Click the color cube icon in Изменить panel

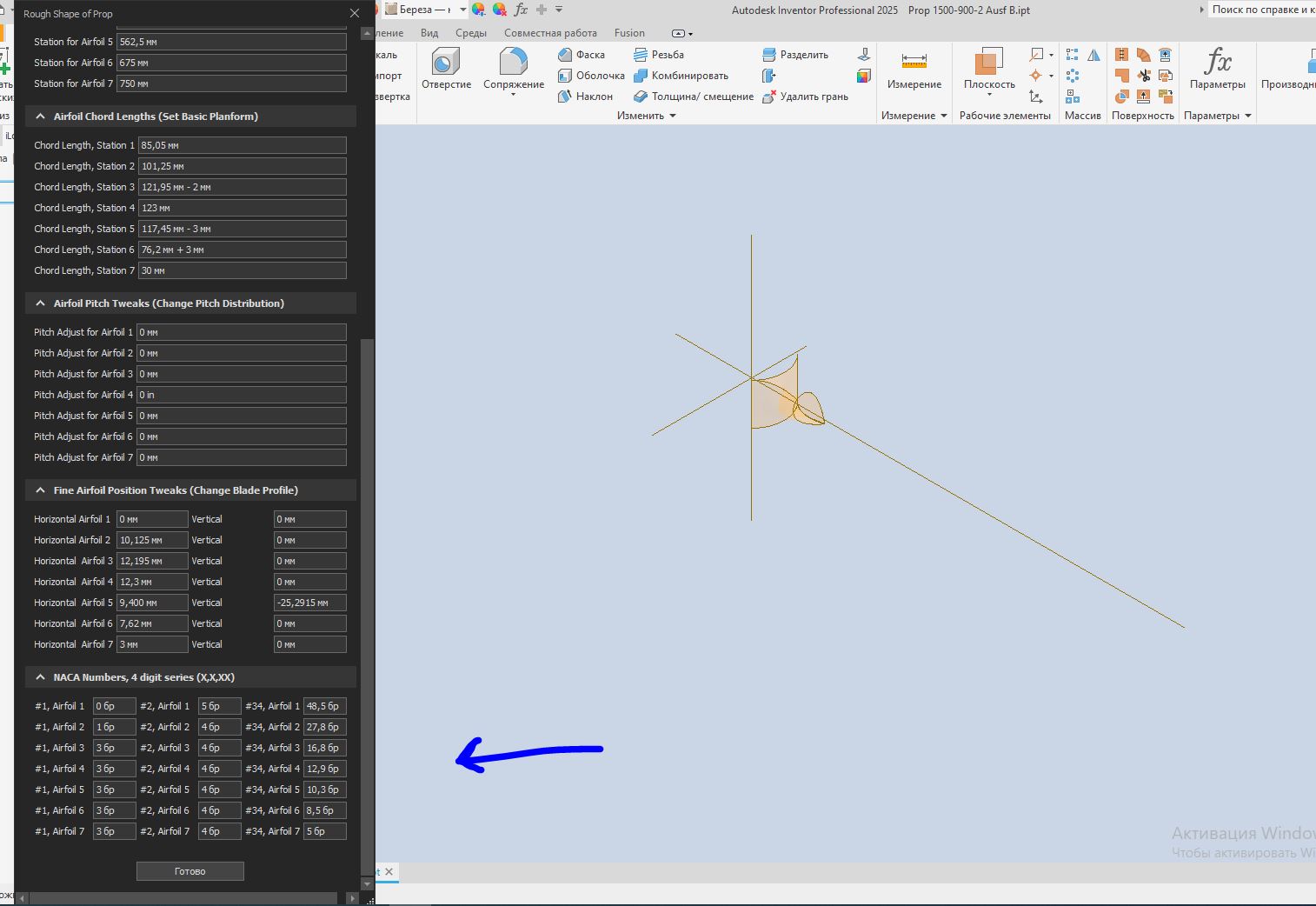[863, 76]
